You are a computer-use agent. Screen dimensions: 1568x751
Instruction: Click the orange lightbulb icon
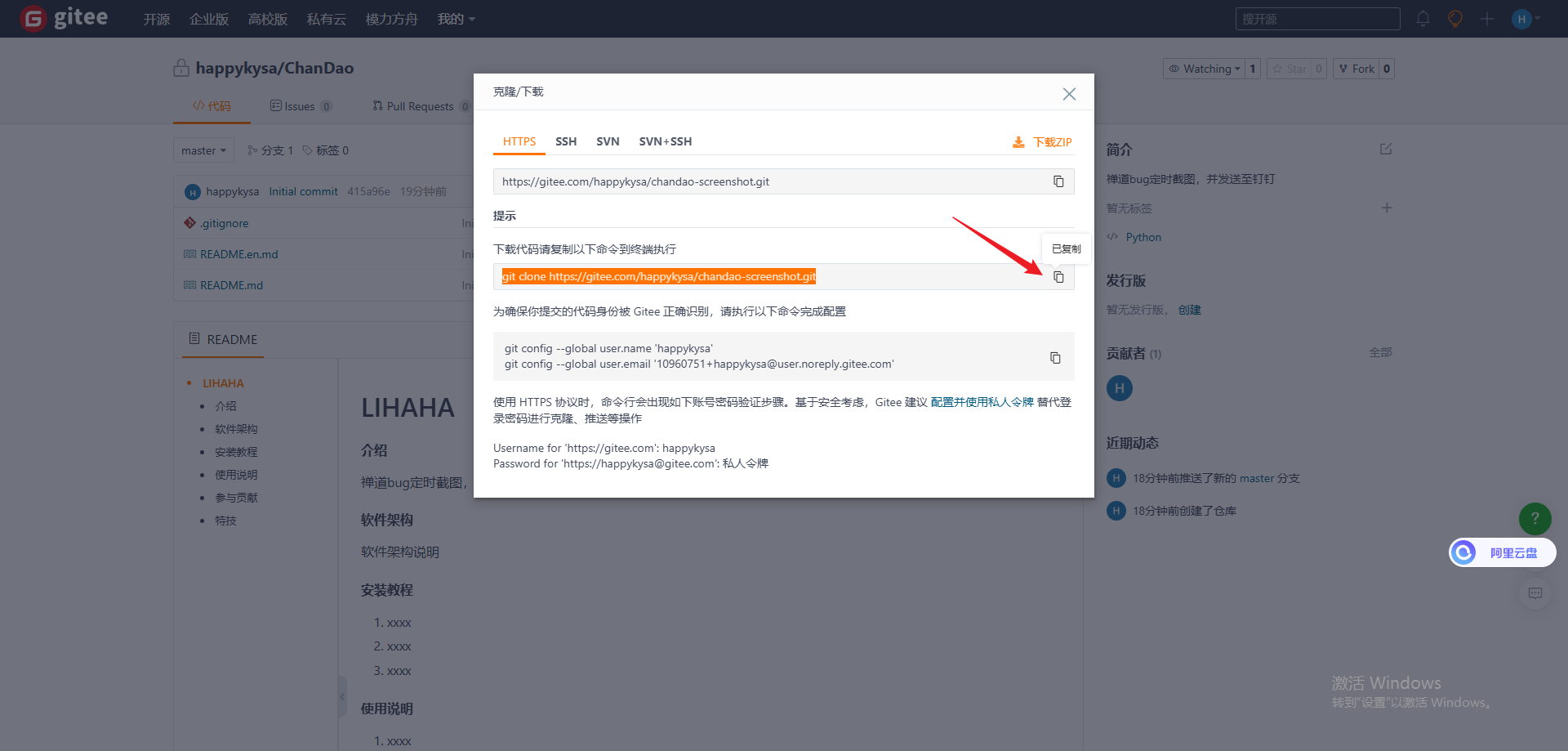tap(1454, 19)
